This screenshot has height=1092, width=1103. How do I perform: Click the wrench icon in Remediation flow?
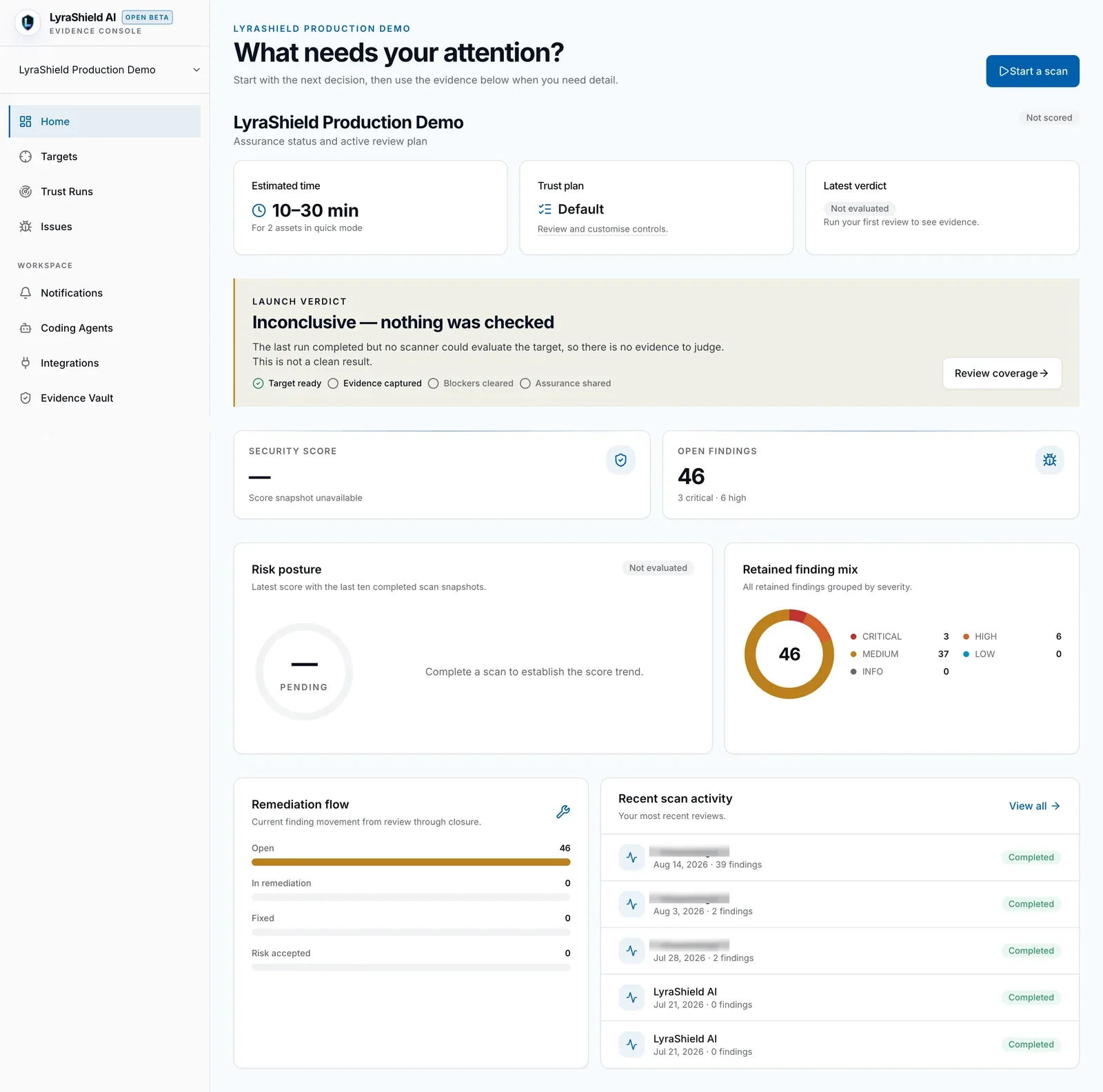pyautogui.click(x=563, y=812)
